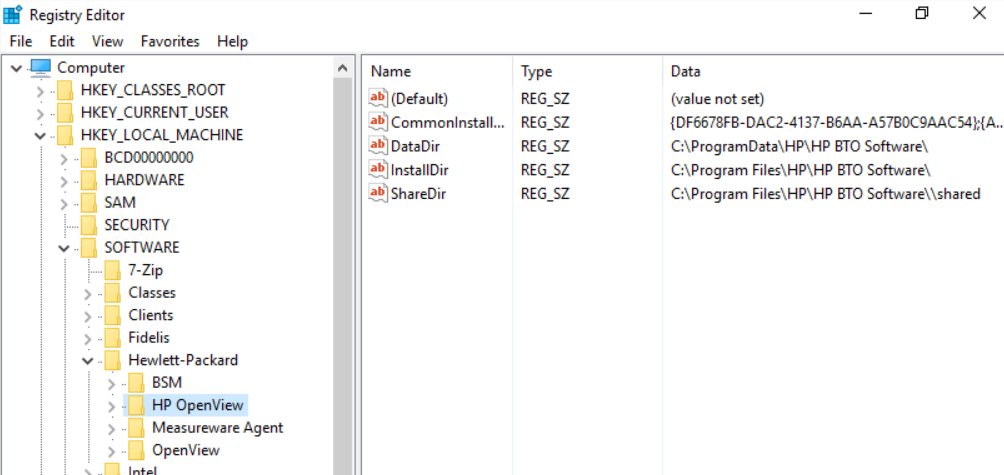Select the HKEY_LOCAL_MACHINE tree label
The height and width of the screenshot is (475, 1004).
(x=162, y=135)
